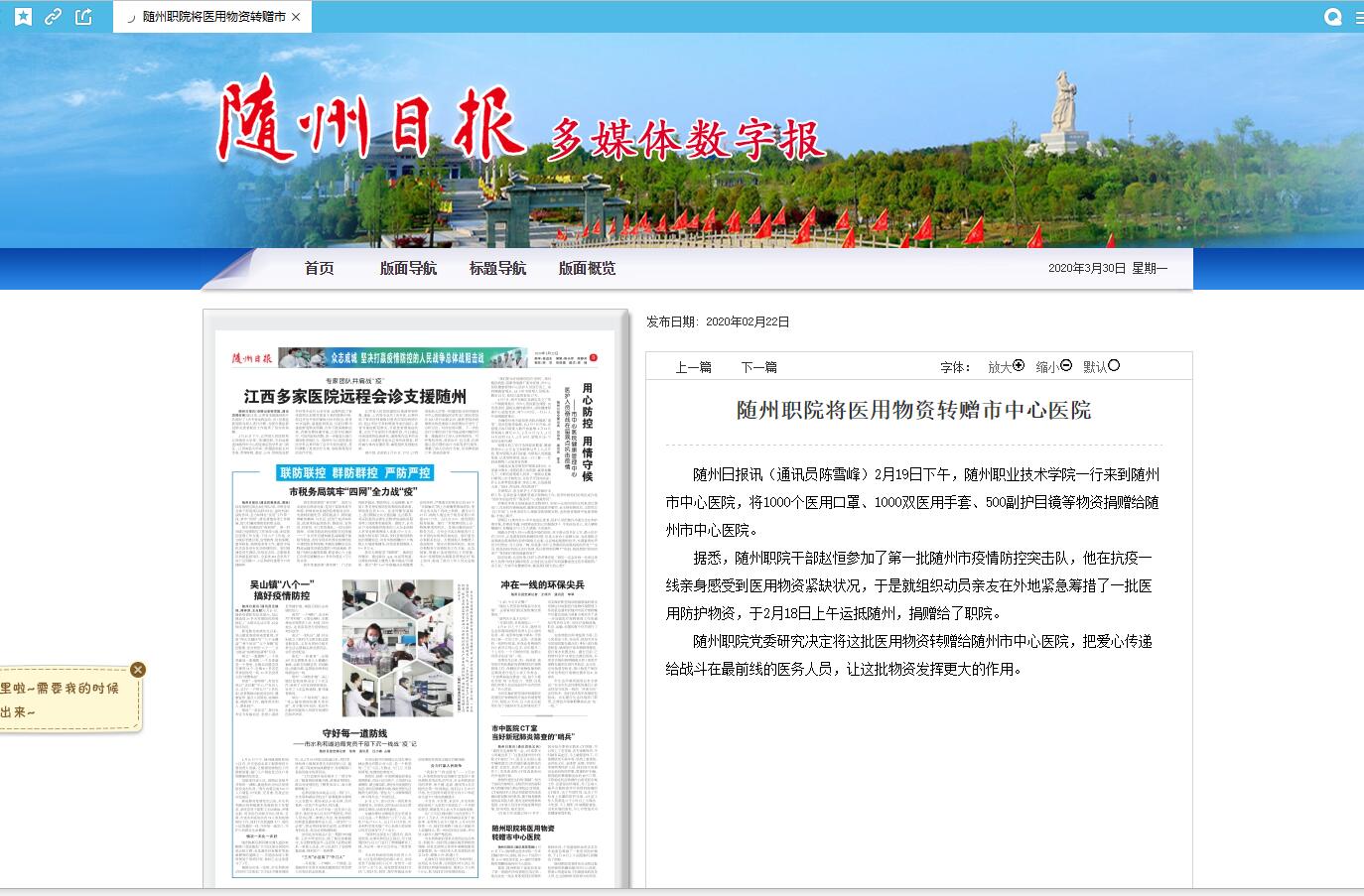
Task: Open 版面概览 in navigation bar
Action: [587, 268]
